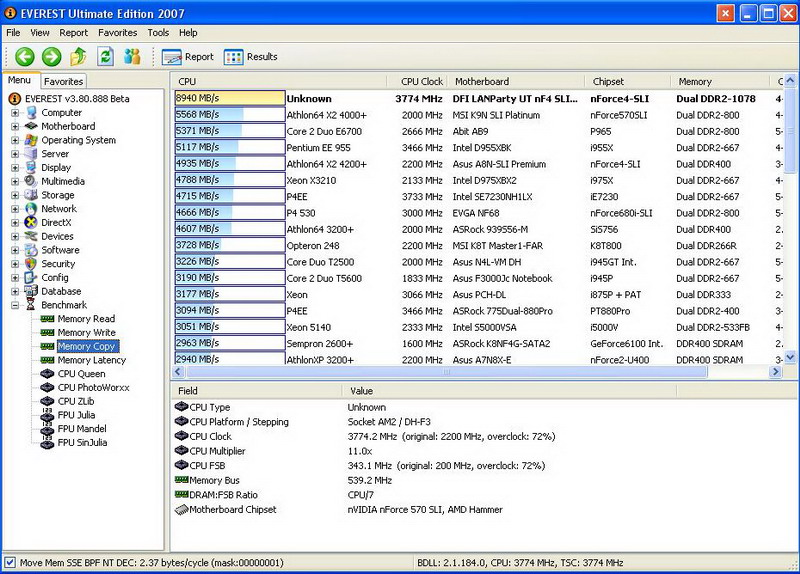Select the Config icon in tree
Viewport: 800px width, 574px height.
pyautogui.click(x=32, y=278)
